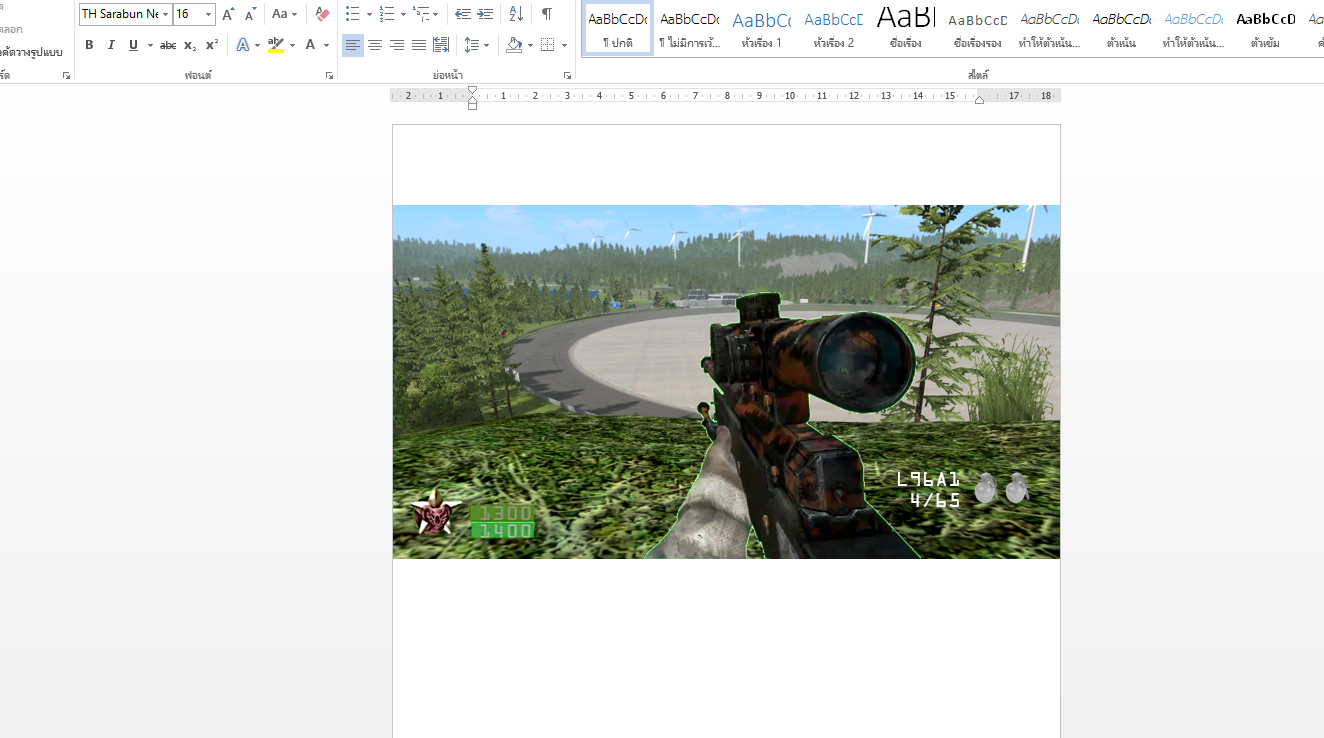Expand highlight color options arrow
Screen dimensions: 1324x738
point(292,45)
